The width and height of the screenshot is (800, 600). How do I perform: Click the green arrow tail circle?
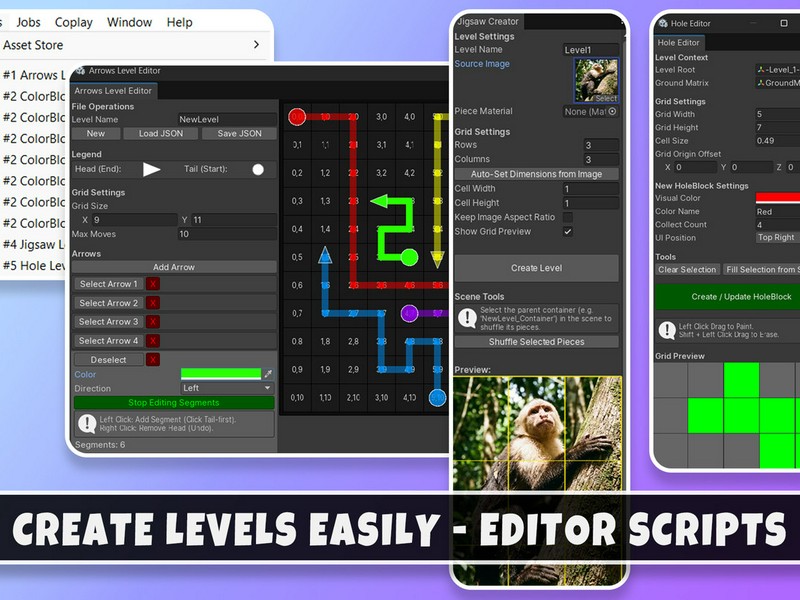pos(409,257)
